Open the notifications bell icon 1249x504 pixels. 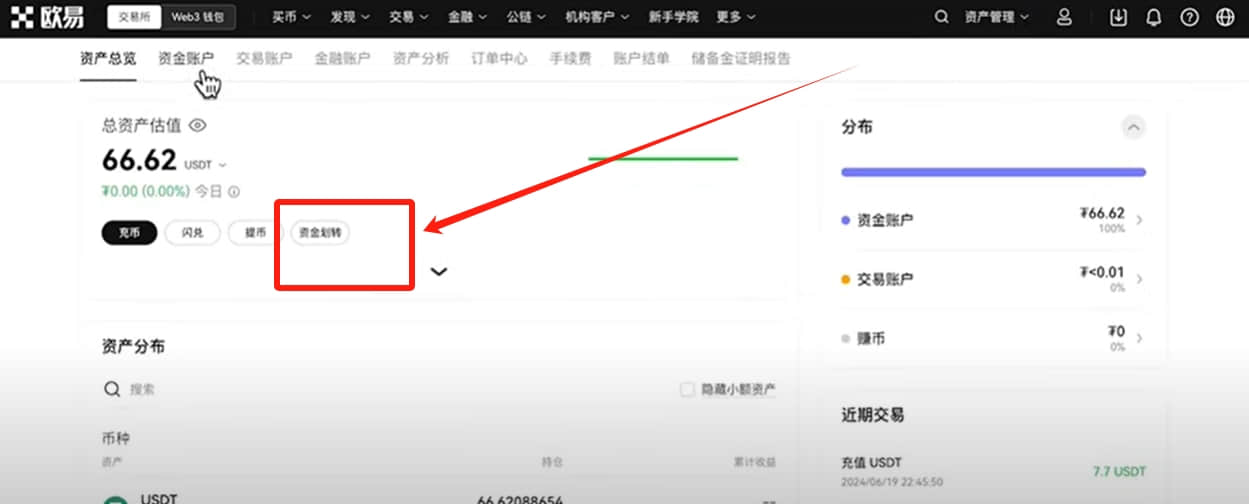(x=1154, y=17)
